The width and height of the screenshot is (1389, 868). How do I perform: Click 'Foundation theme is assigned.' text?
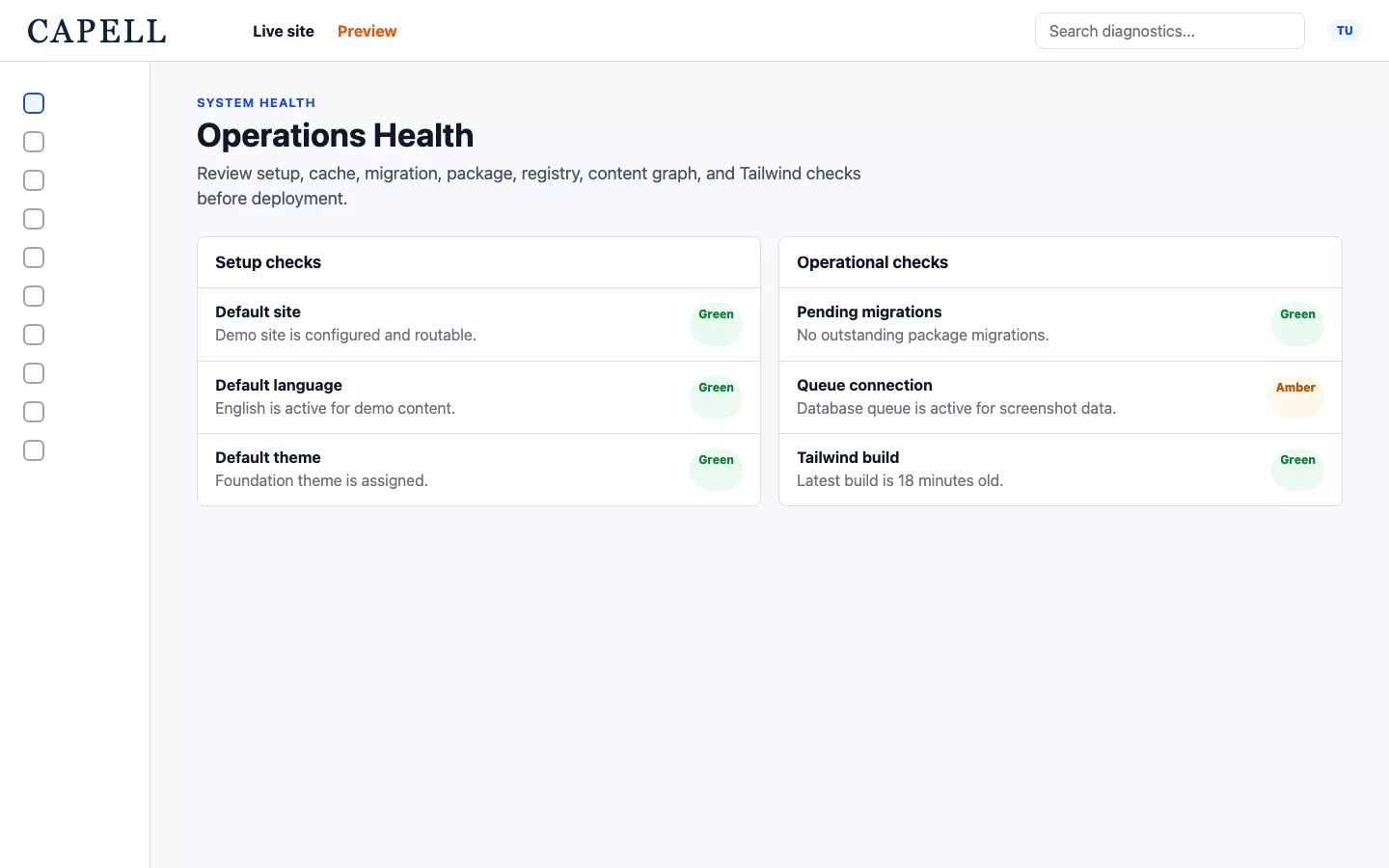321,480
